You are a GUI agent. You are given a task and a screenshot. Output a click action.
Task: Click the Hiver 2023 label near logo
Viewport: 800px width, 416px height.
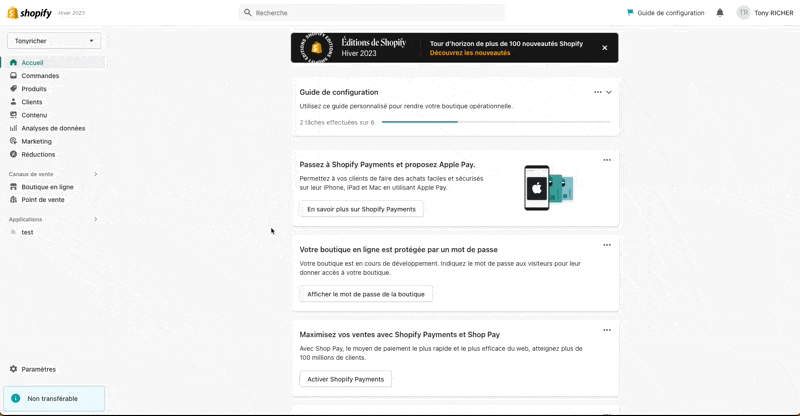click(71, 13)
